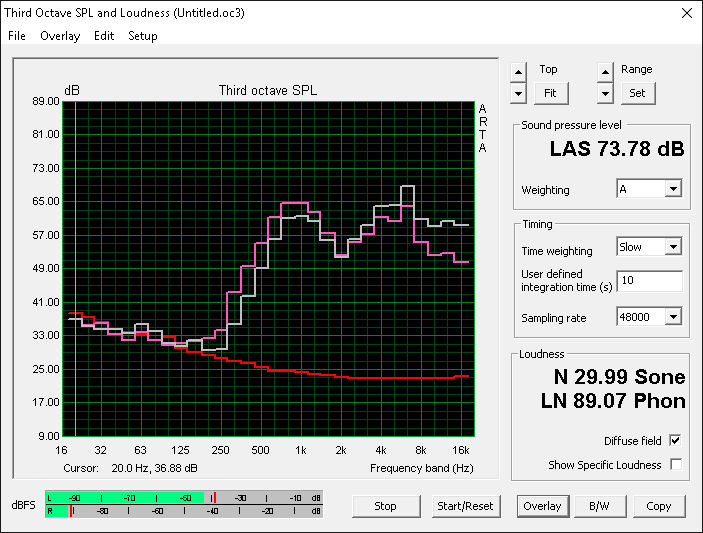The width and height of the screenshot is (703, 533).
Task: Open the Overlay menu
Action: tap(60, 36)
